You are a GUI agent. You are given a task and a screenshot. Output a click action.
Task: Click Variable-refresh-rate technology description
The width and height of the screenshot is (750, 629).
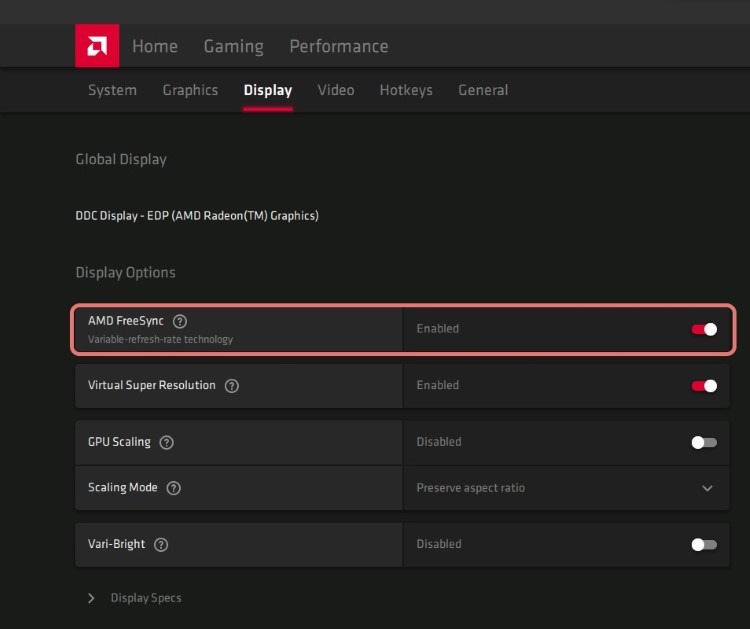[x=160, y=340]
